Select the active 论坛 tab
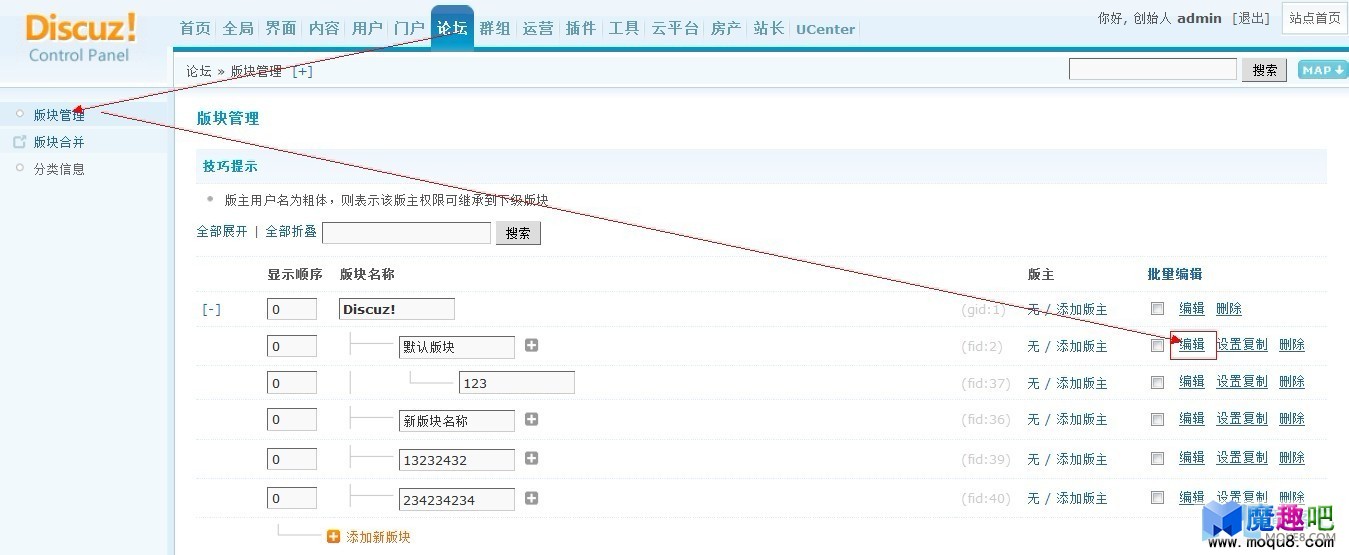The width and height of the screenshot is (1349, 555). (452, 27)
